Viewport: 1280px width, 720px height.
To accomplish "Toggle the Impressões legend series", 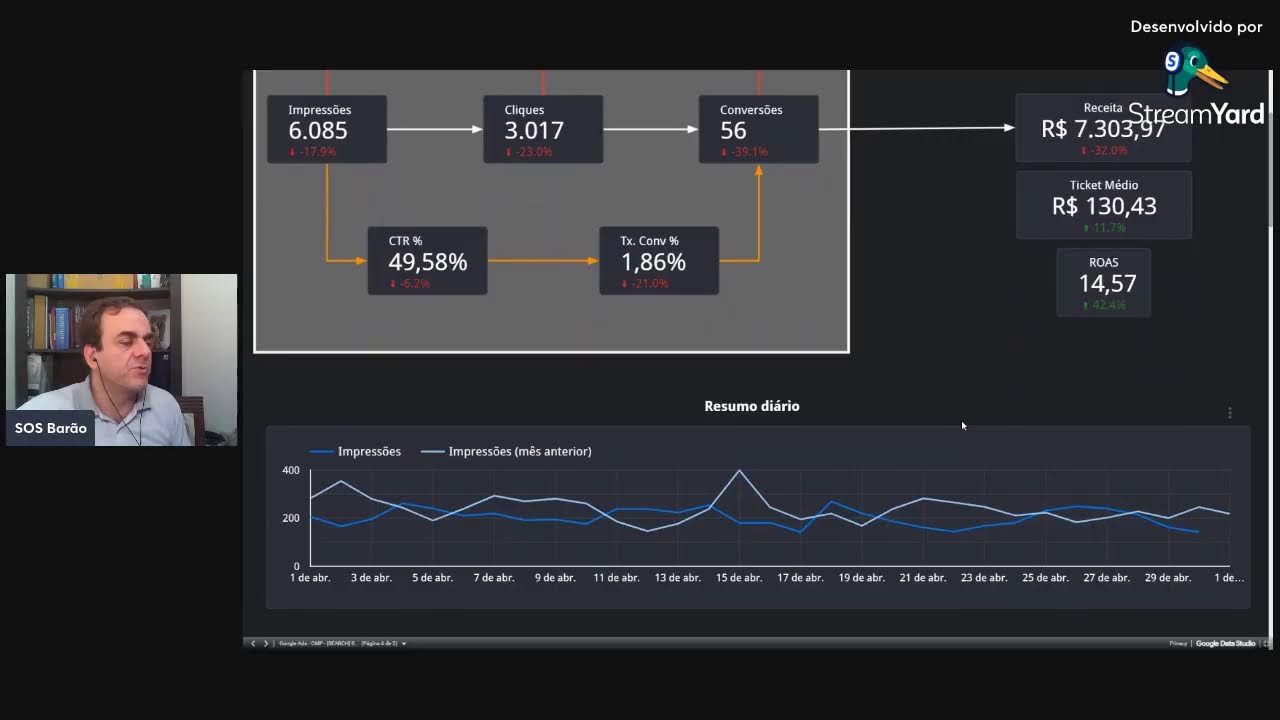I will click(356, 451).
